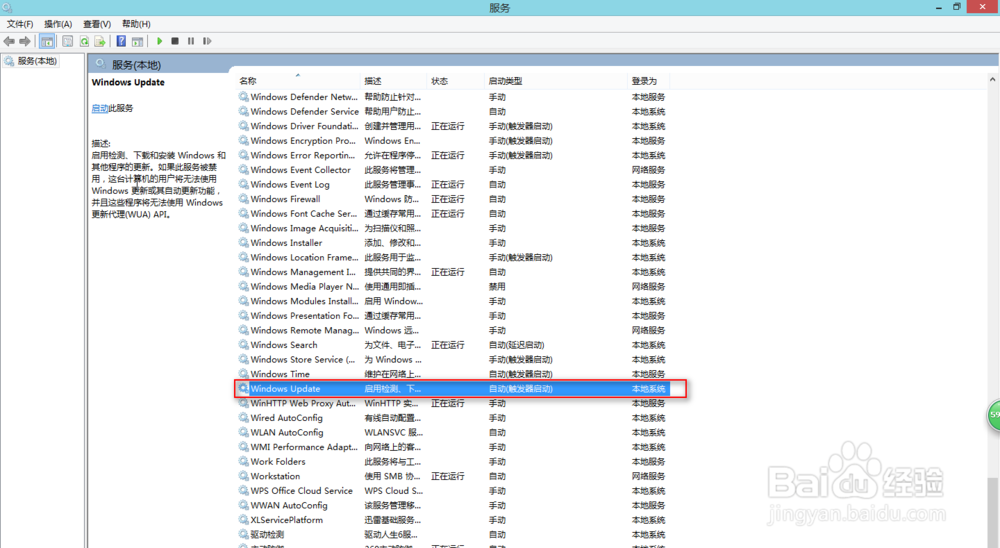1000x548 pixels.
Task: Click gear icon of Windows Event Log row
Action: [x=244, y=184]
